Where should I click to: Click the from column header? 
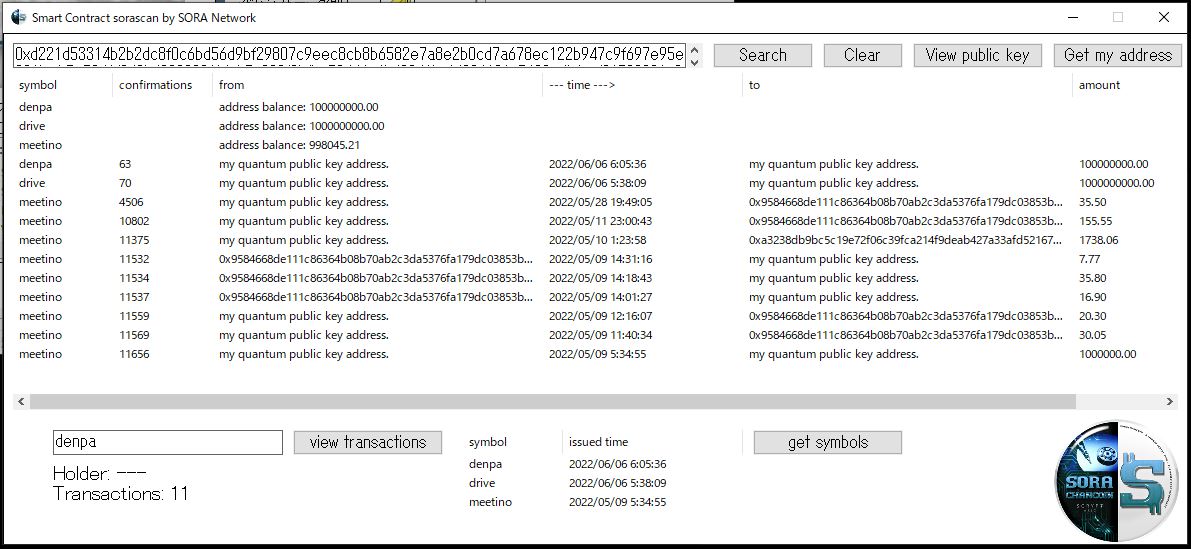[378, 85]
